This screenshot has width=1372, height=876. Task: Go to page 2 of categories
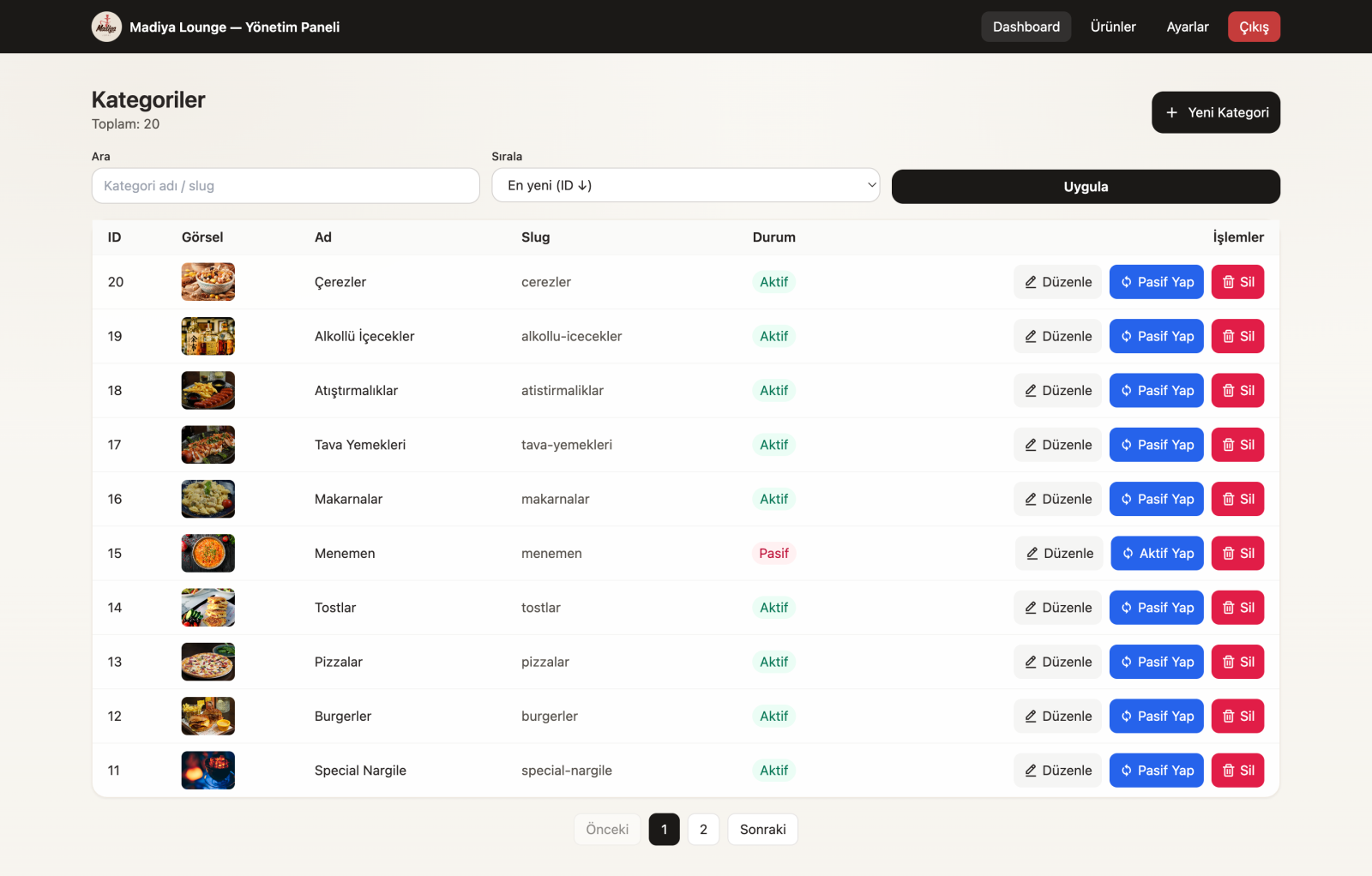703,829
